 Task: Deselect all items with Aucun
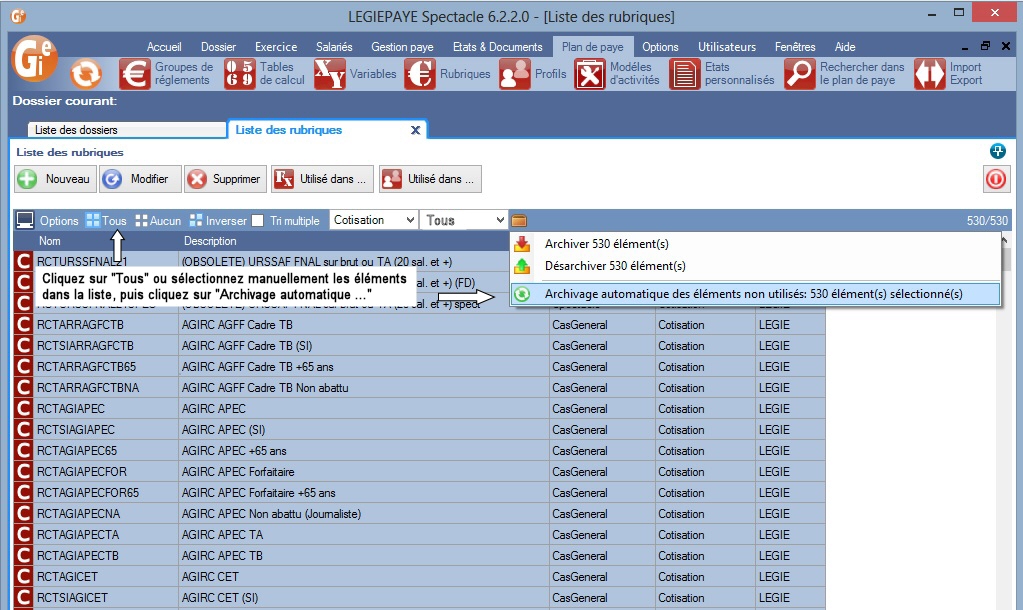158,221
